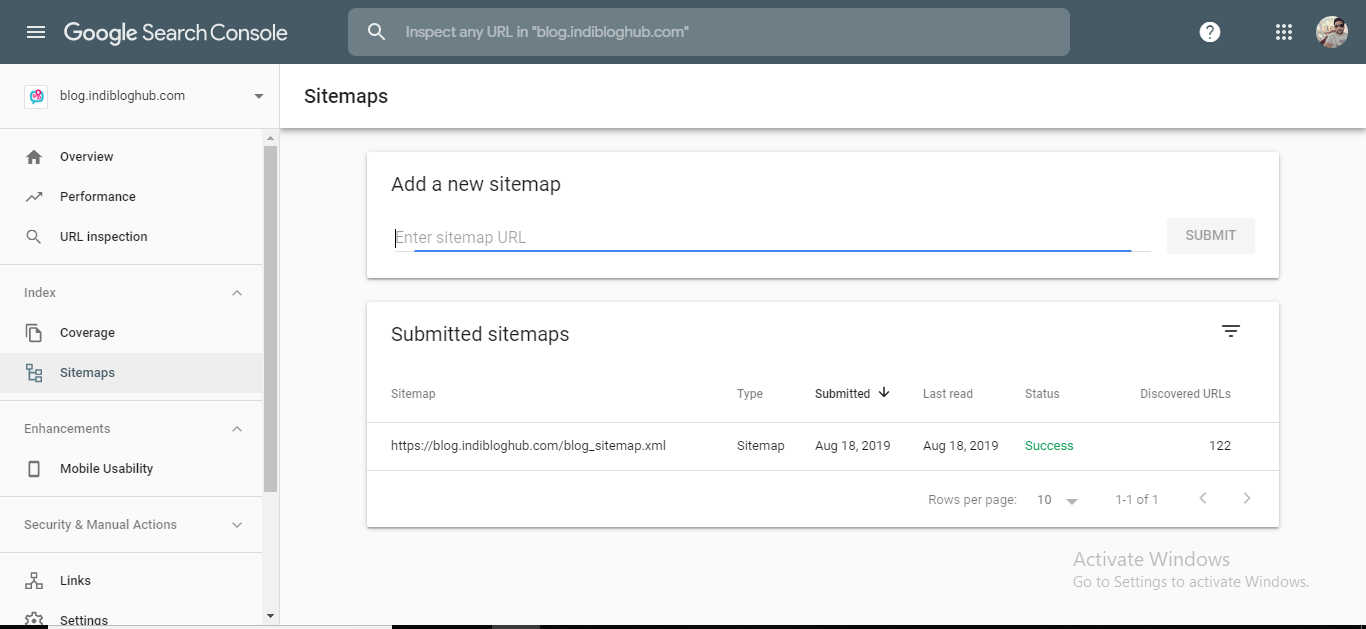1366x629 pixels.
Task: Click the search magnifier icon in top bar
Action: 376,32
